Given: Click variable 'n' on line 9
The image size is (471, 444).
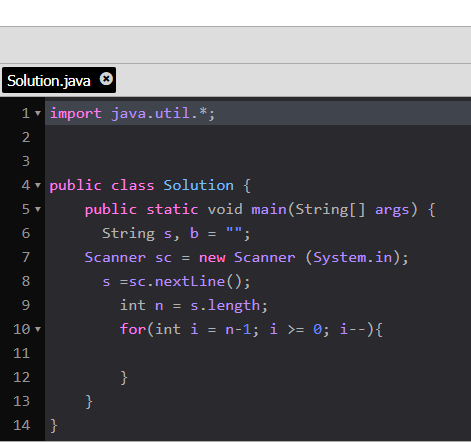Looking at the screenshot, I should click(x=159, y=306).
